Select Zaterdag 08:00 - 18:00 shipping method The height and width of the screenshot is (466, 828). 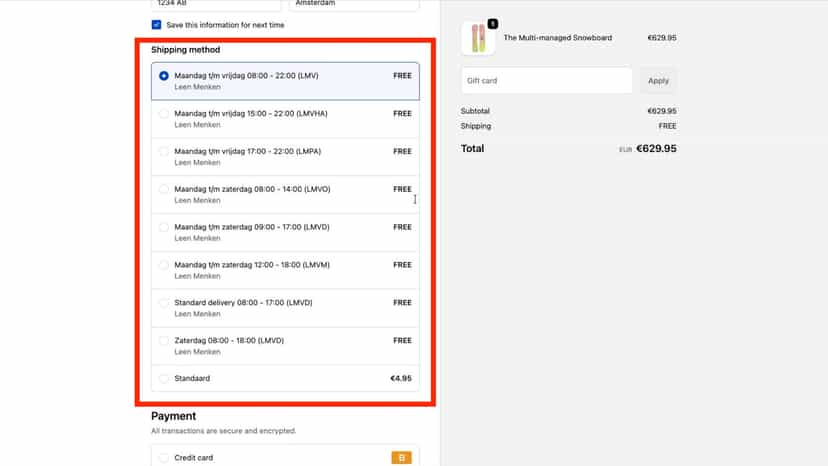tap(285, 346)
